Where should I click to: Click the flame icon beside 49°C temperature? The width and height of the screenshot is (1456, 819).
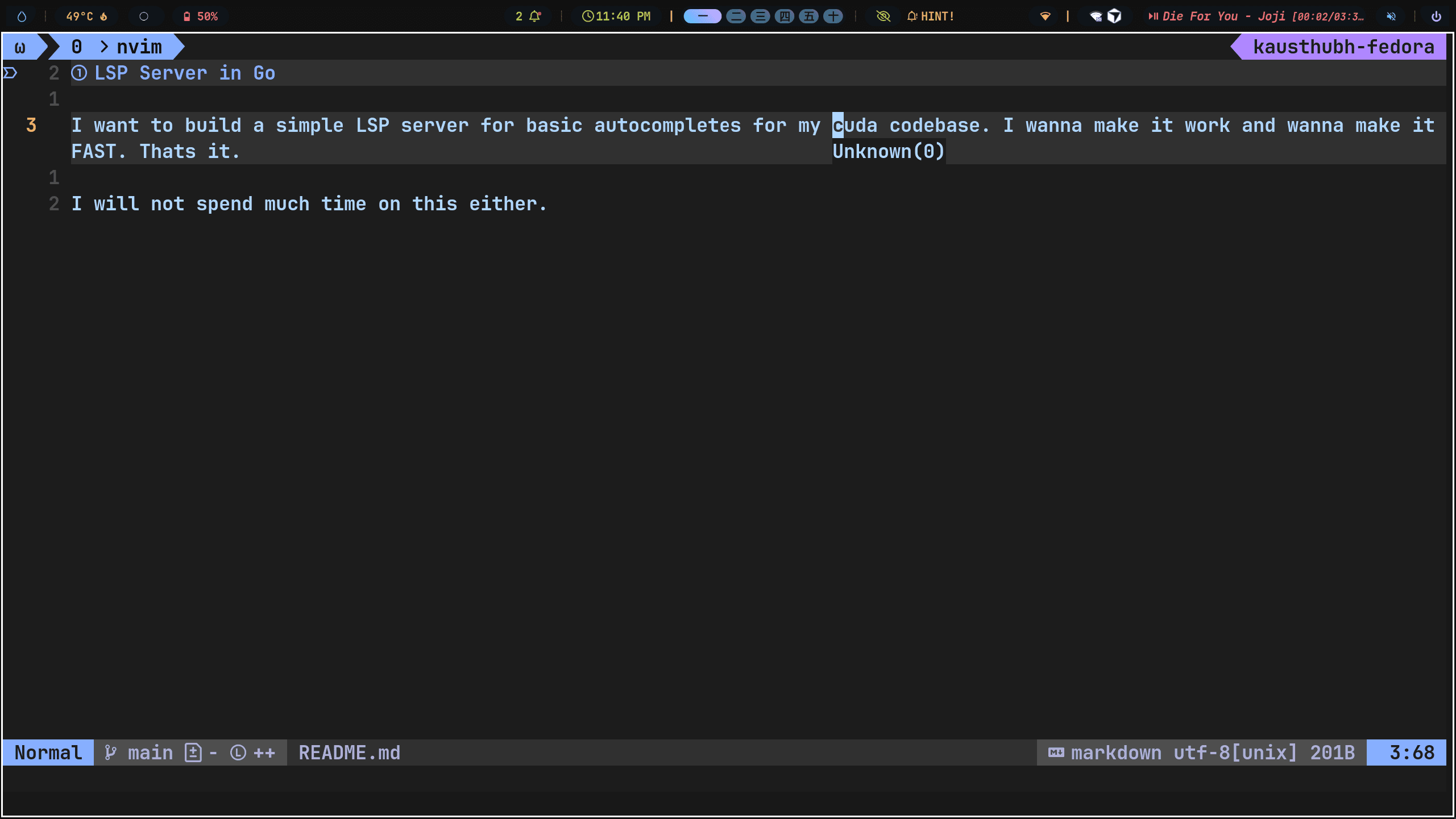click(103, 16)
